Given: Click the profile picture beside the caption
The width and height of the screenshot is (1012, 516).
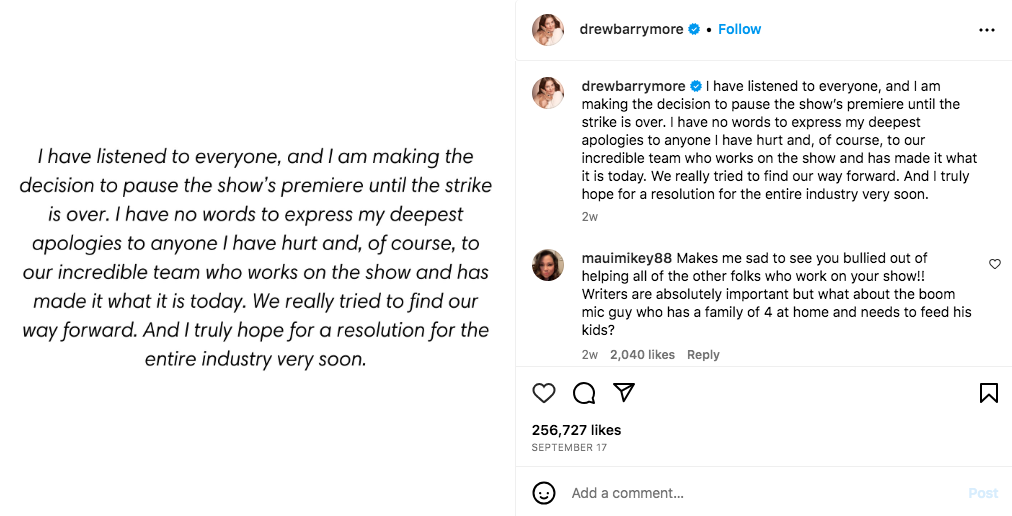Looking at the screenshot, I should tap(548, 93).
